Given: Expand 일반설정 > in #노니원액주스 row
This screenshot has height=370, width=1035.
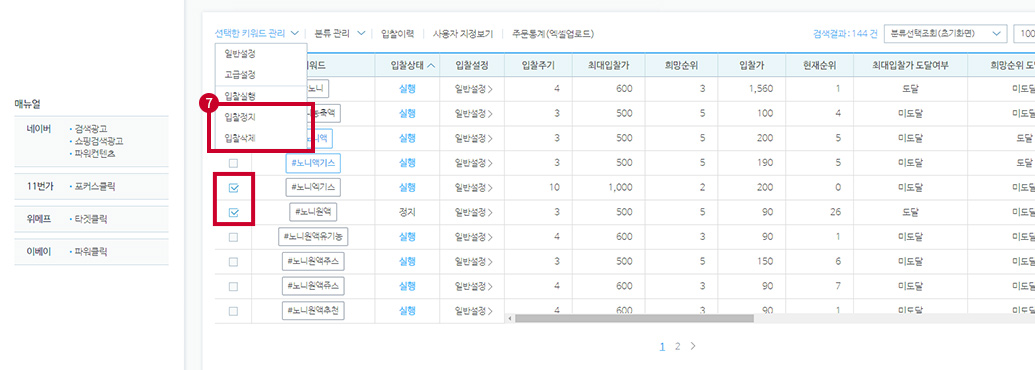Looking at the screenshot, I should coord(474,262).
